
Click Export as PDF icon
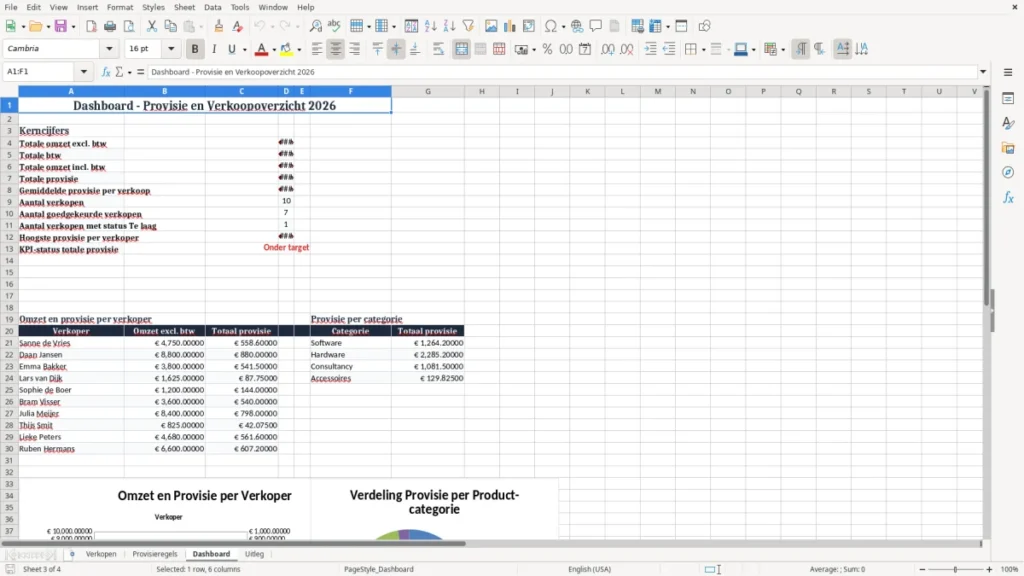pyautogui.click(x=91, y=26)
